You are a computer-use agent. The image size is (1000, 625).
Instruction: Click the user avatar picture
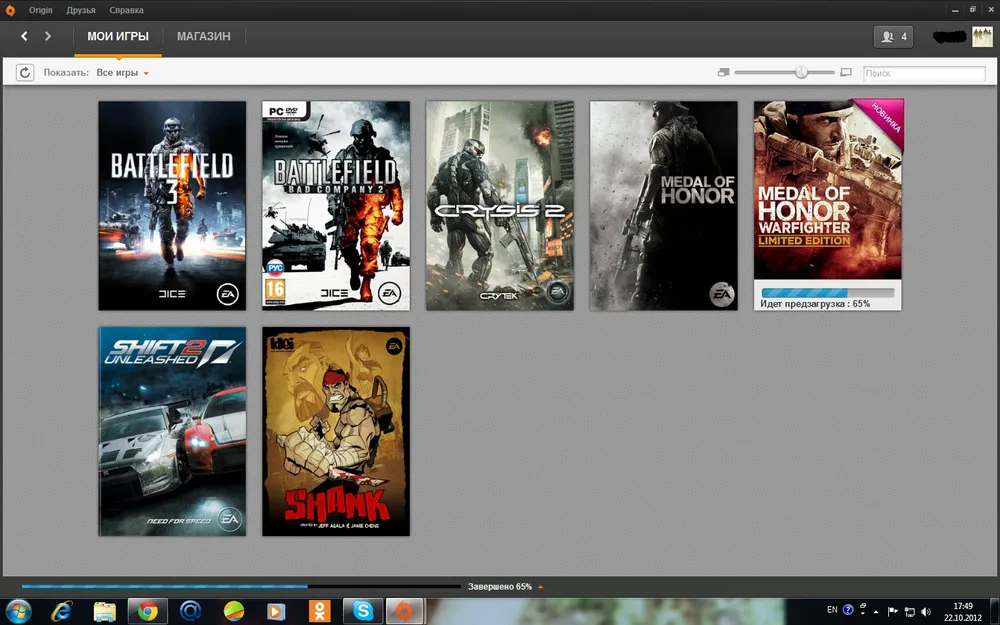(982, 37)
